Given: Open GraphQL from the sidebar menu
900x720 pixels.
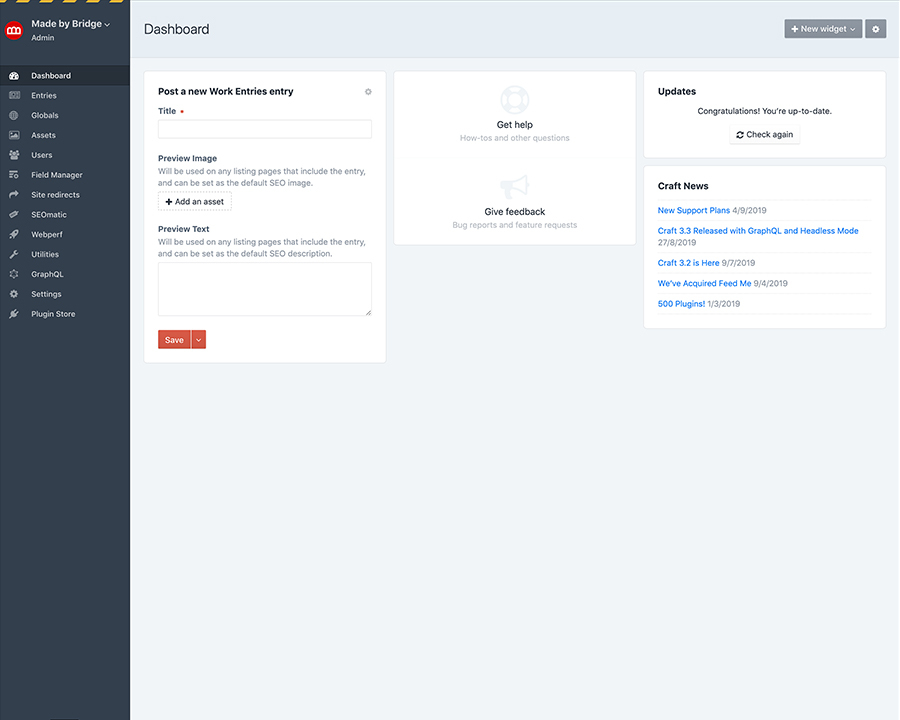Looking at the screenshot, I should pos(47,274).
